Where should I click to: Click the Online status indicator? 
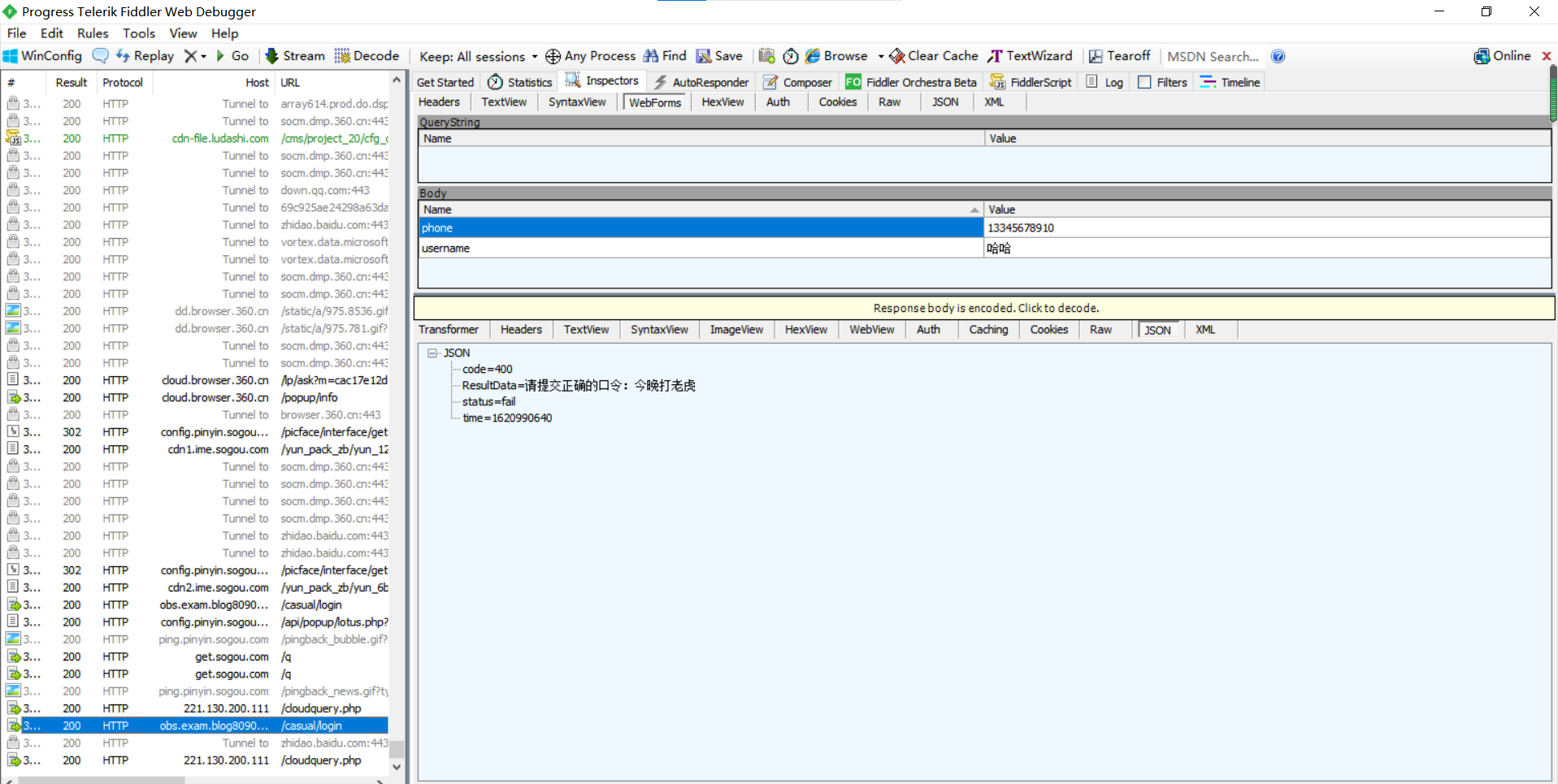pos(1502,56)
